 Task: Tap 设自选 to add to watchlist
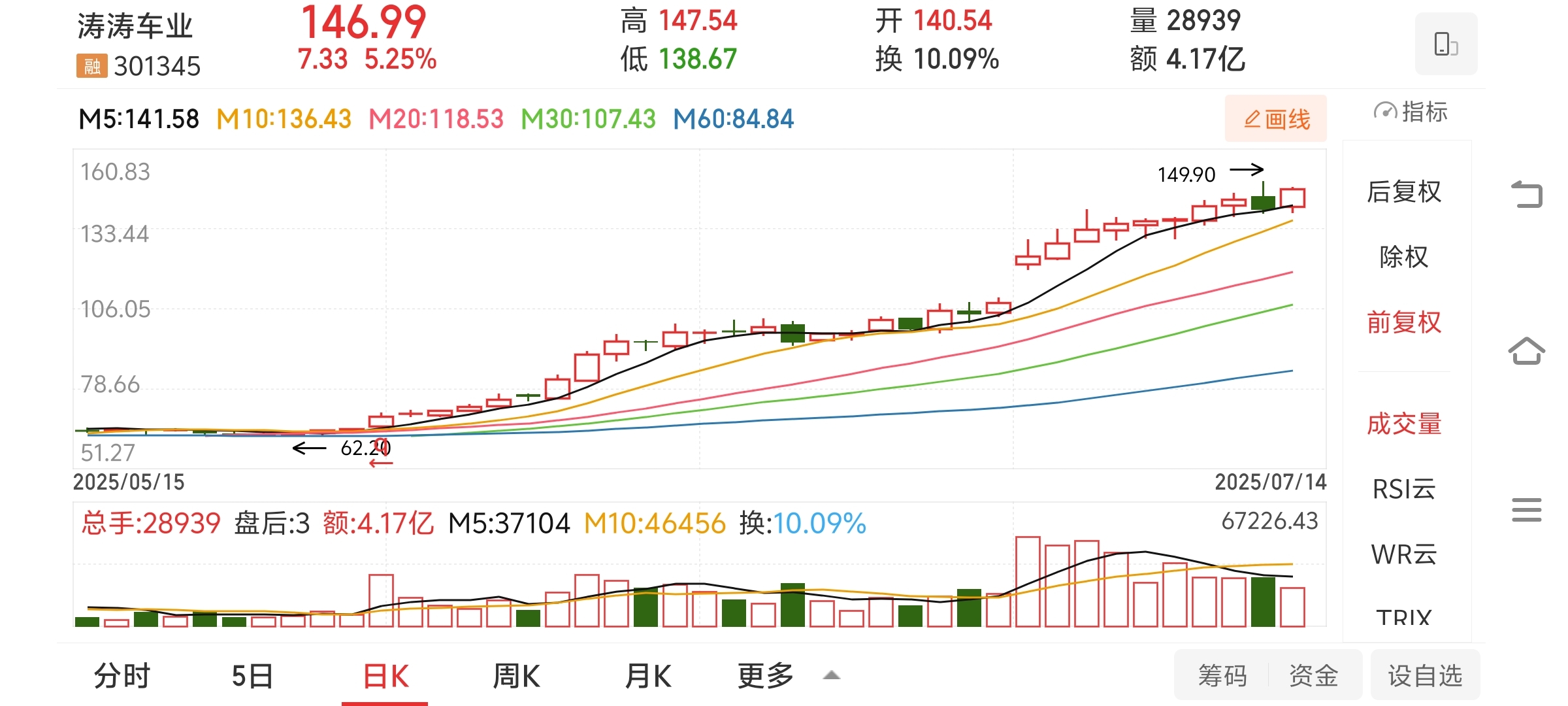click(1425, 675)
